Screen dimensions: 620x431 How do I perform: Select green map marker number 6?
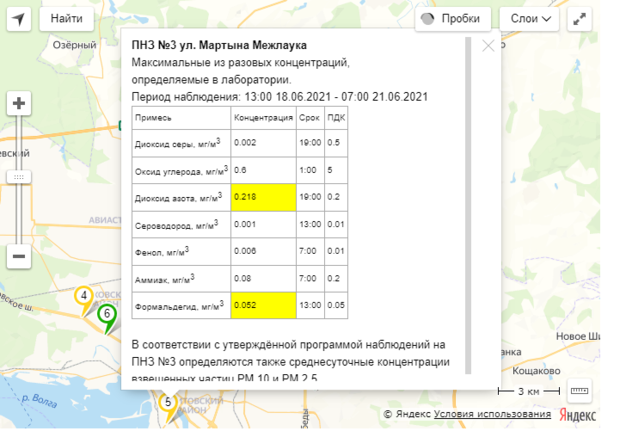(x=107, y=314)
